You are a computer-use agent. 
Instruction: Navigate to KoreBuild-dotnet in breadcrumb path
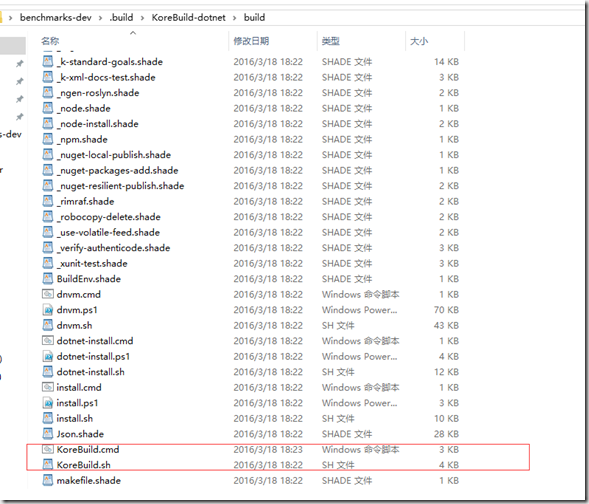pyautogui.click(x=189, y=18)
